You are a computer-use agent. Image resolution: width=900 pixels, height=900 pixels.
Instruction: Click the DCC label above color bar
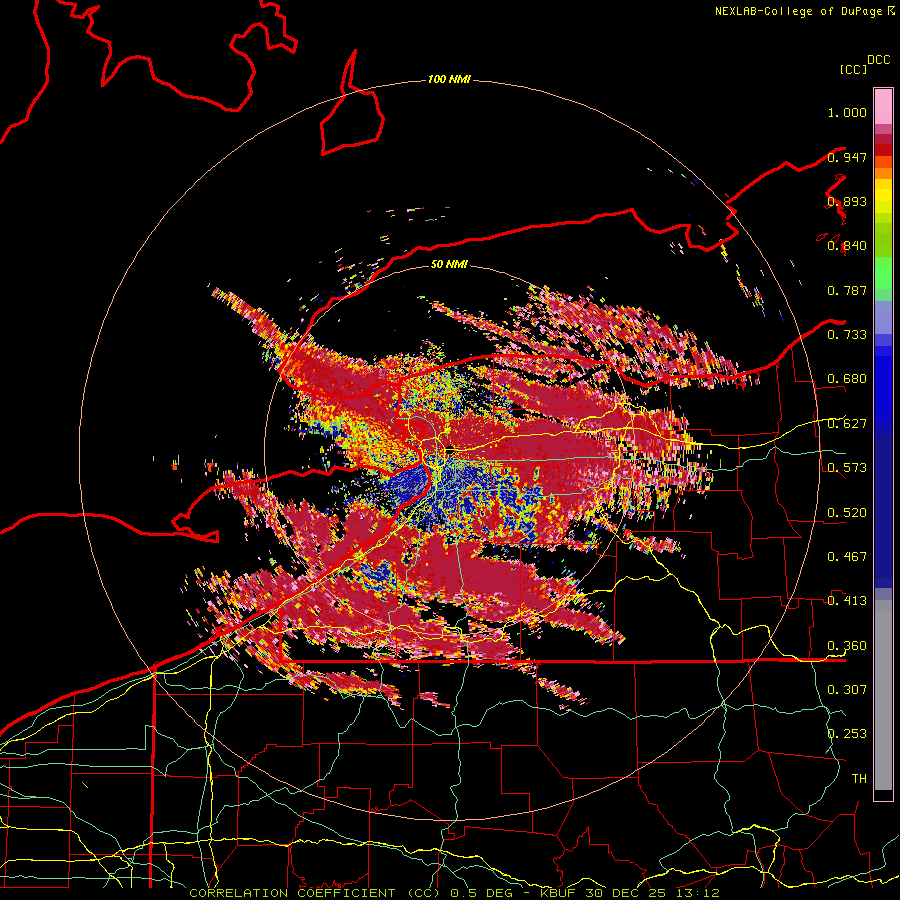pos(878,60)
